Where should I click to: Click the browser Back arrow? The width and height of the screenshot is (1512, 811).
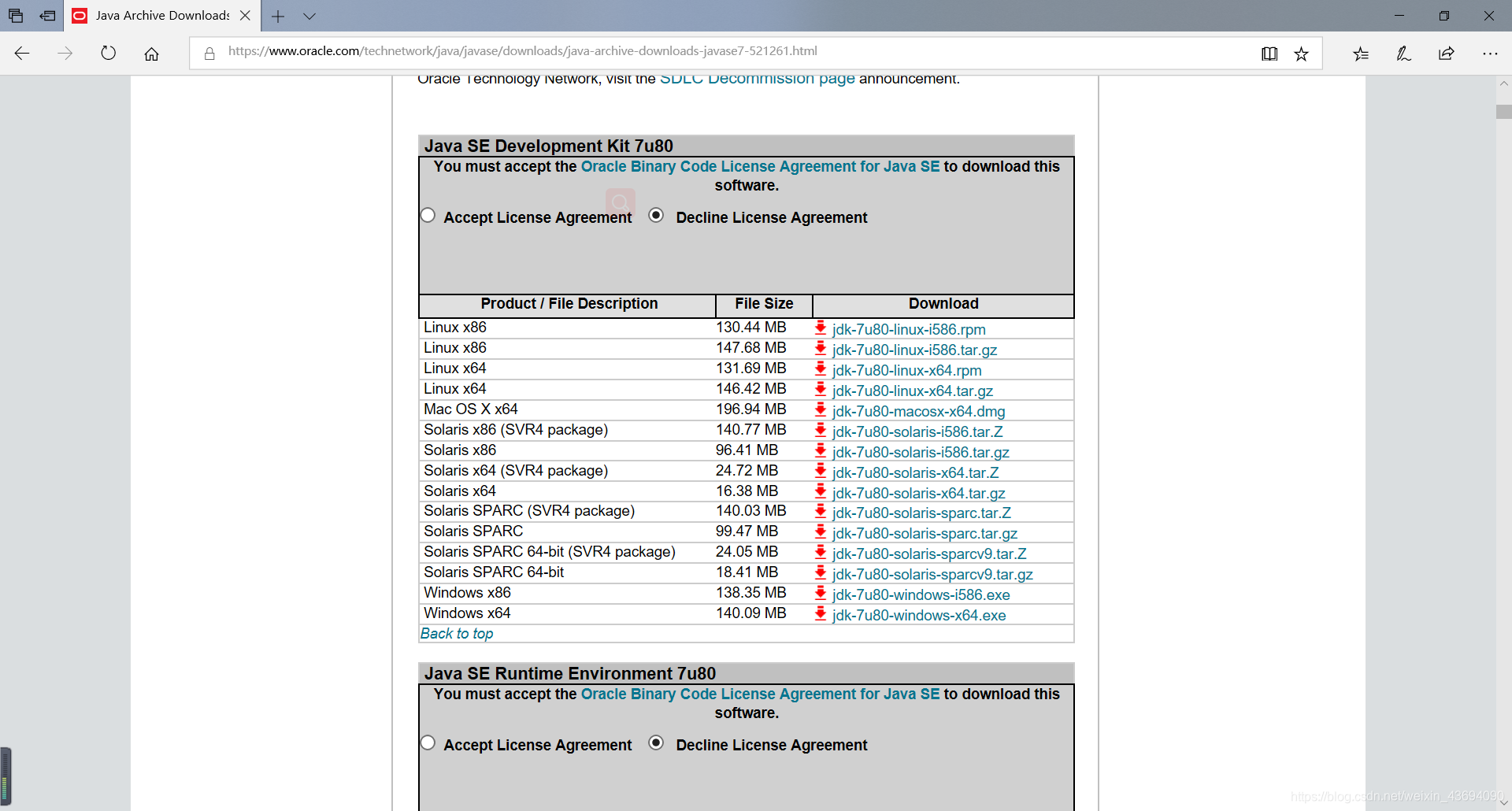point(22,54)
